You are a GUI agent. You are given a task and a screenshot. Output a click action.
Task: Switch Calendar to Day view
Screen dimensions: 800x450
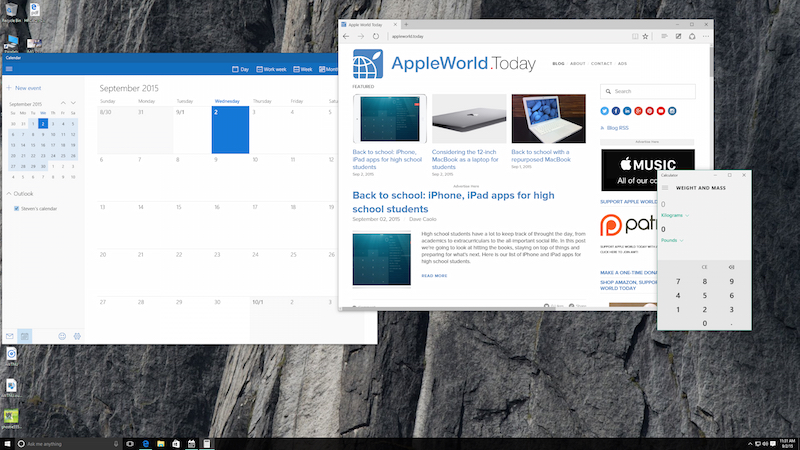coord(240,69)
